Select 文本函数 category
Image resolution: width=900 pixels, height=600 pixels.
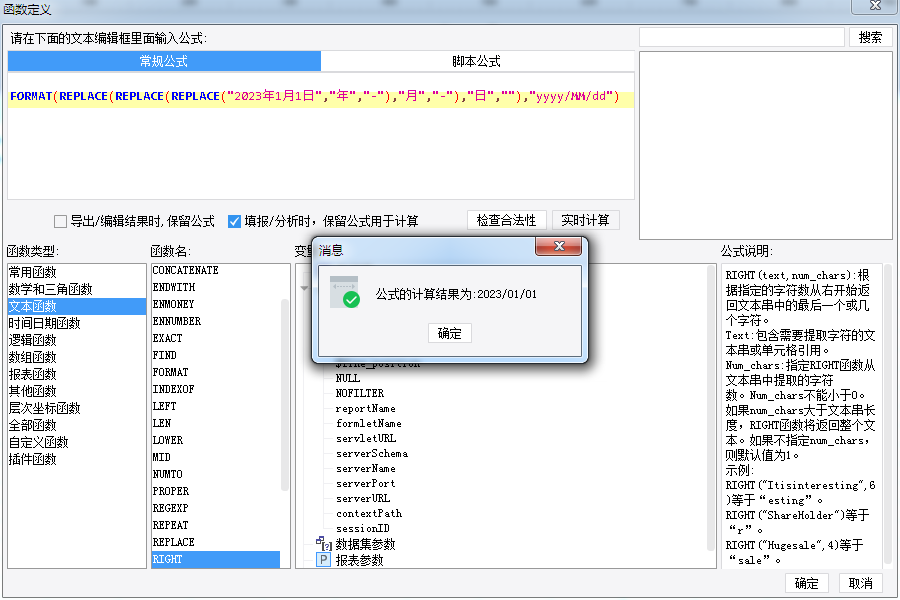[x=77, y=306]
